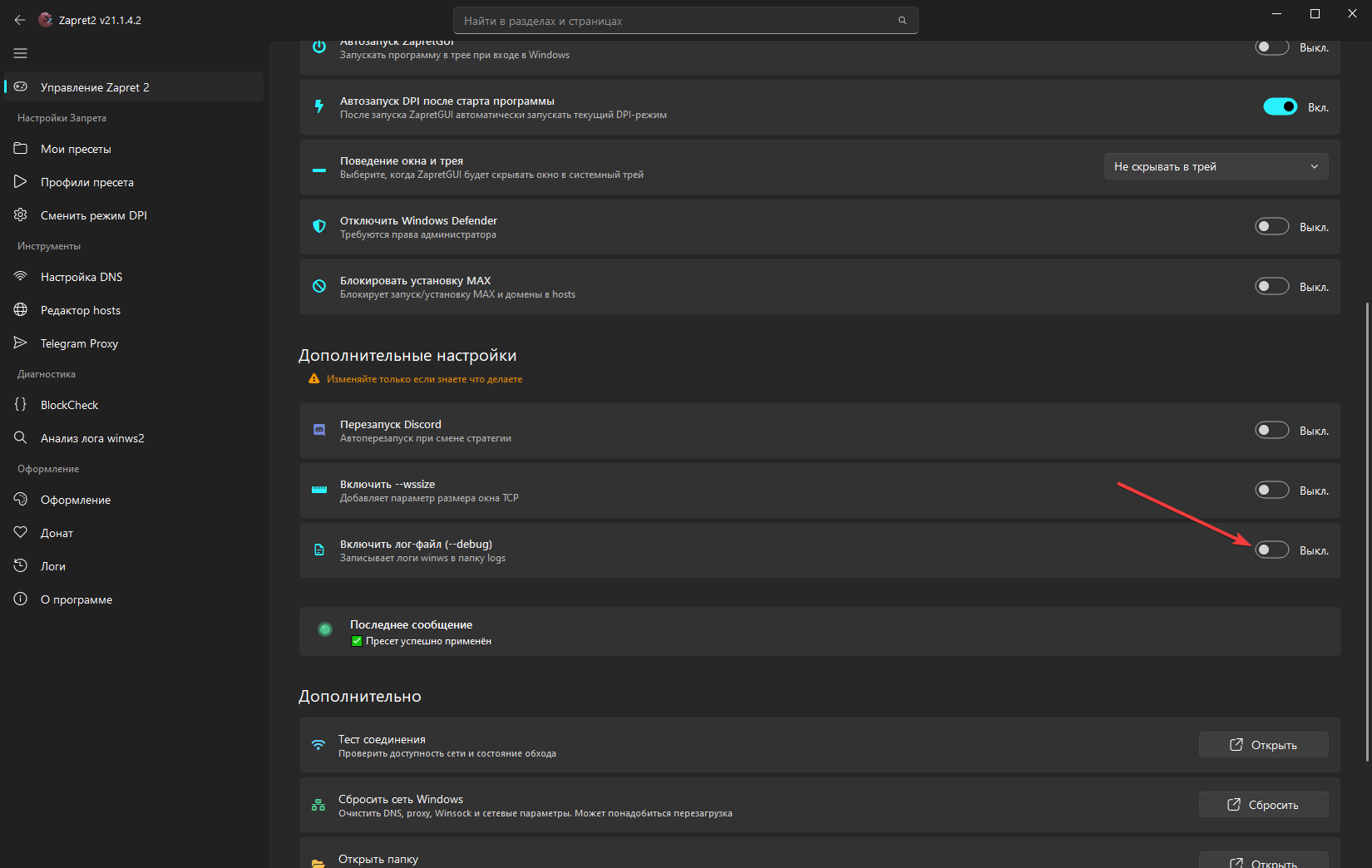Viewport: 1372px width, 868px height.
Task: Click the Wi-Fi icon for Тест соединения
Action: coord(318,745)
